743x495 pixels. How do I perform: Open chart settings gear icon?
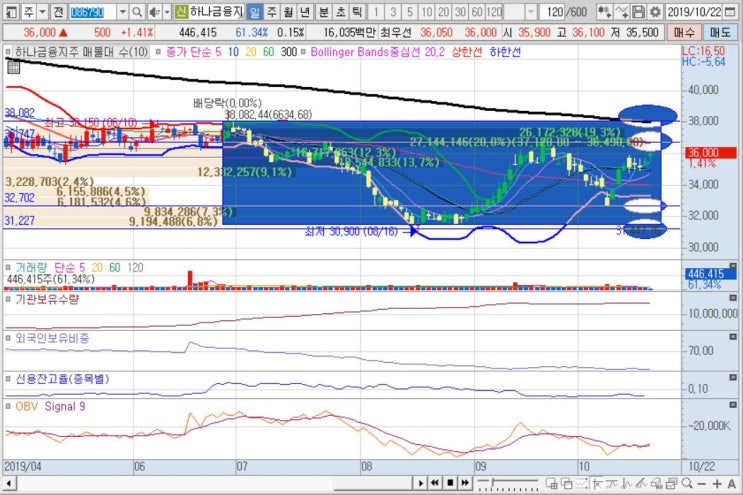(655, 11)
